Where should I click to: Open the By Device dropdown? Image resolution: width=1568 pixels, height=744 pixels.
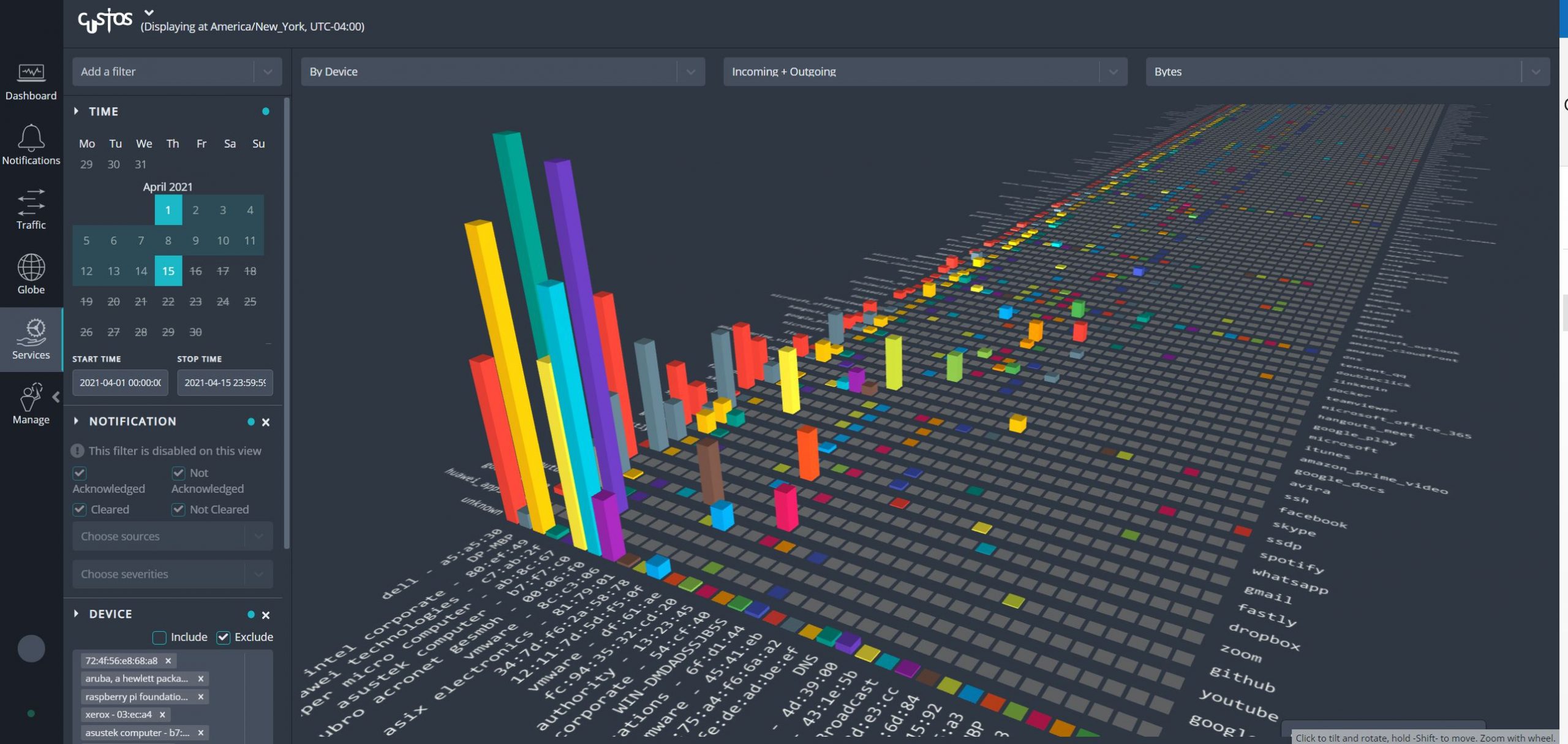[502, 72]
